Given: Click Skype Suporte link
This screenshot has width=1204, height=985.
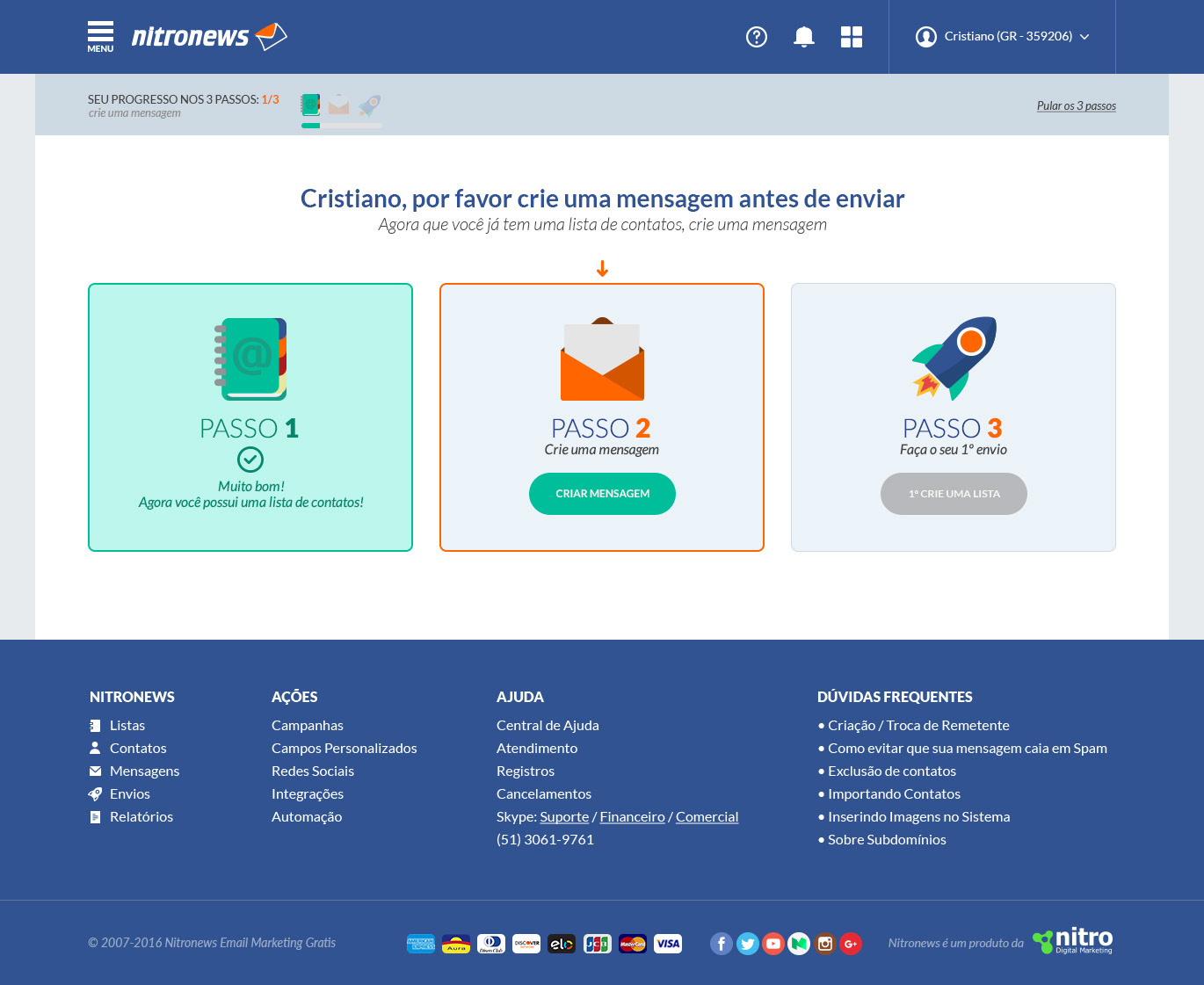Looking at the screenshot, I should coord(564,817).
